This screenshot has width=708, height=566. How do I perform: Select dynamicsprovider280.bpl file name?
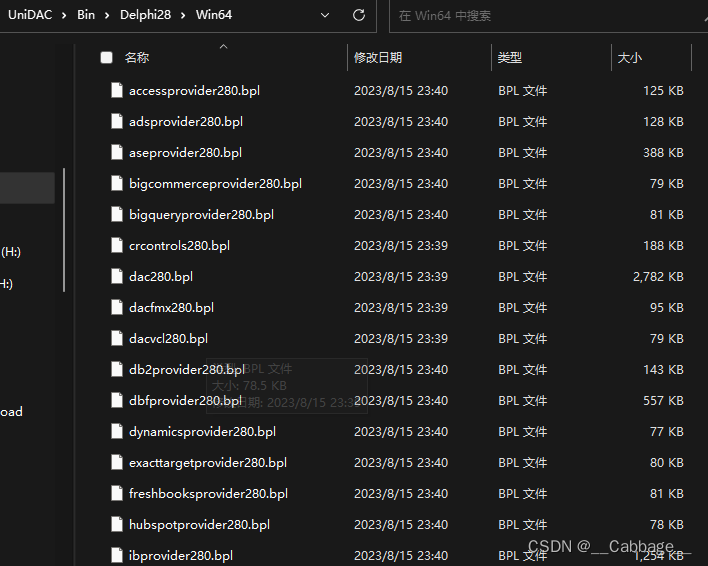(202, 432)
